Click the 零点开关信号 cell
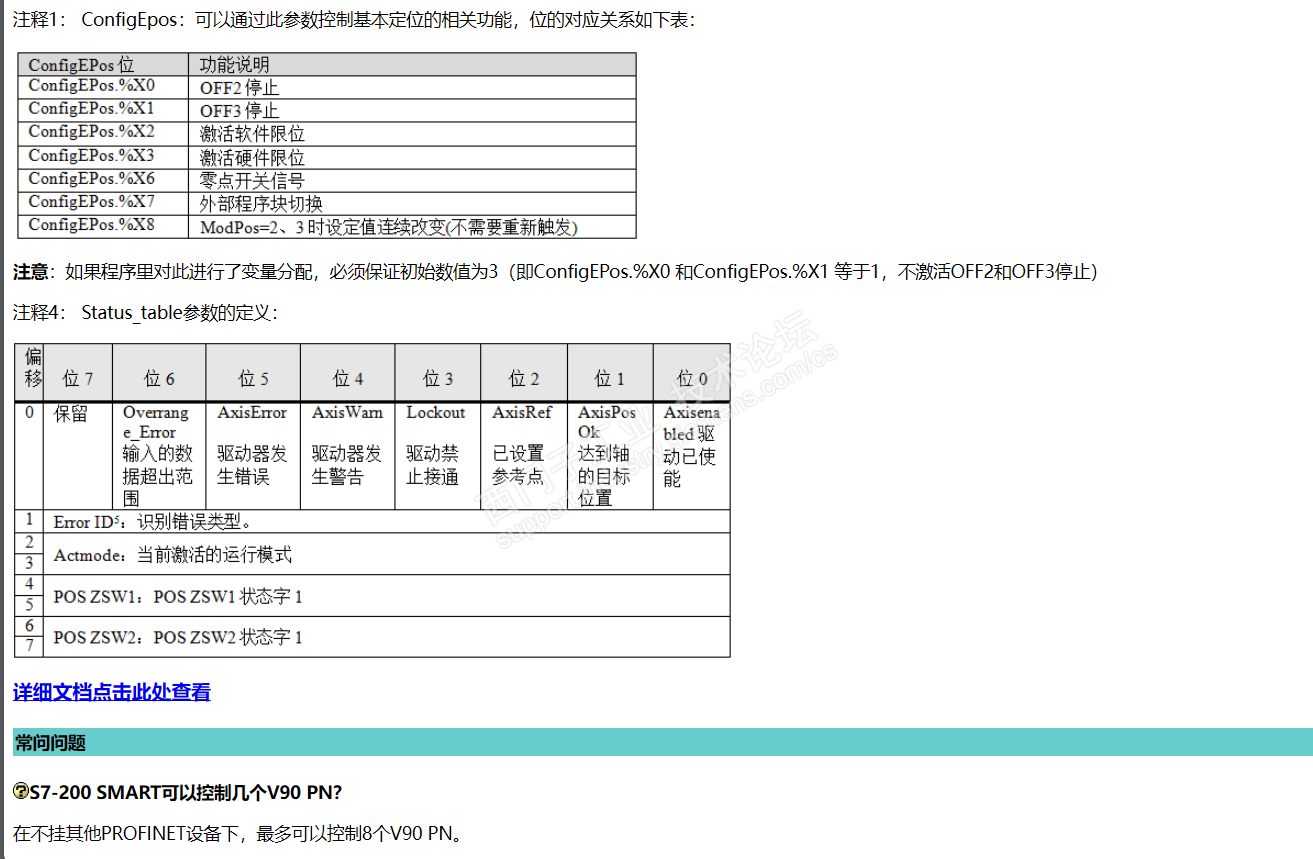1313x859 pixels. 412,180
